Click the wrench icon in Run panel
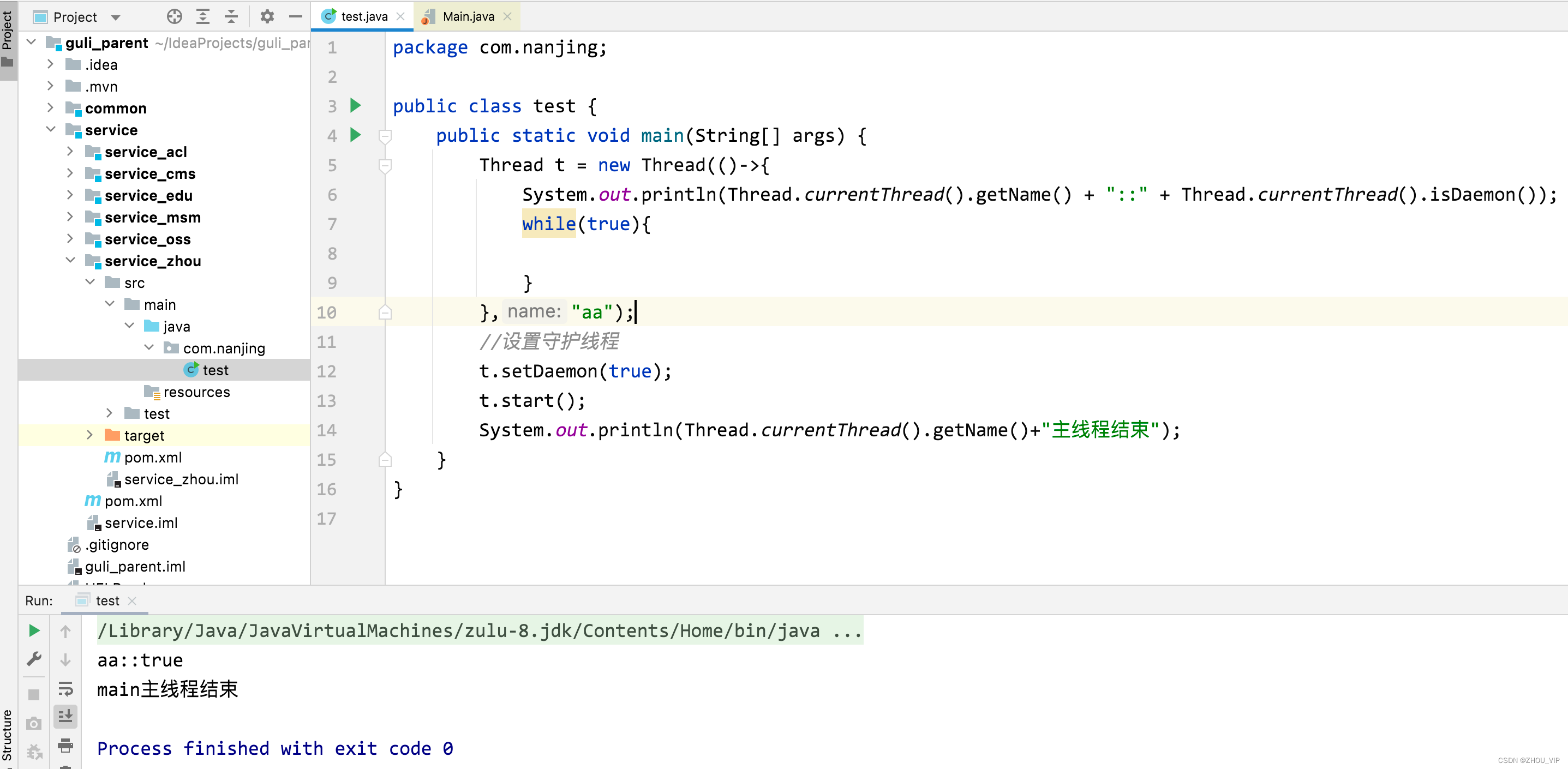Screen dimensions: 1568x769 (x=34, y=659)
